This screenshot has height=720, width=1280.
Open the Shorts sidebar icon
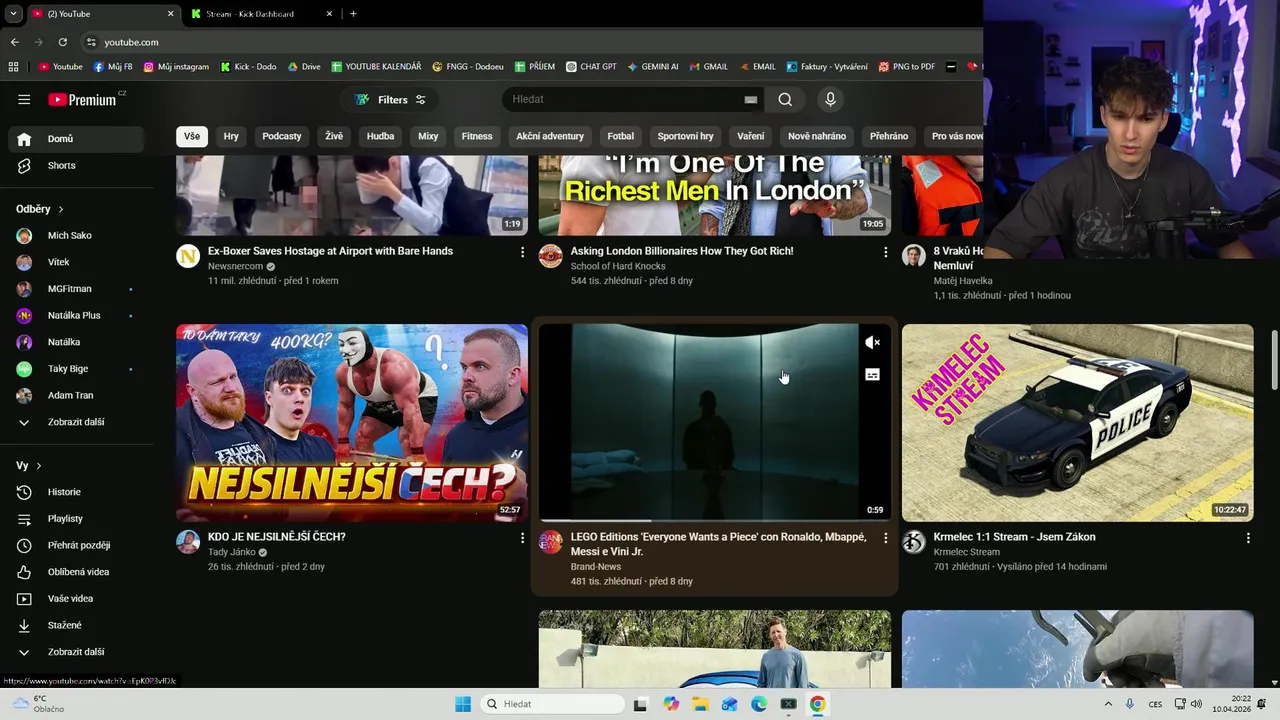[24, 165]
